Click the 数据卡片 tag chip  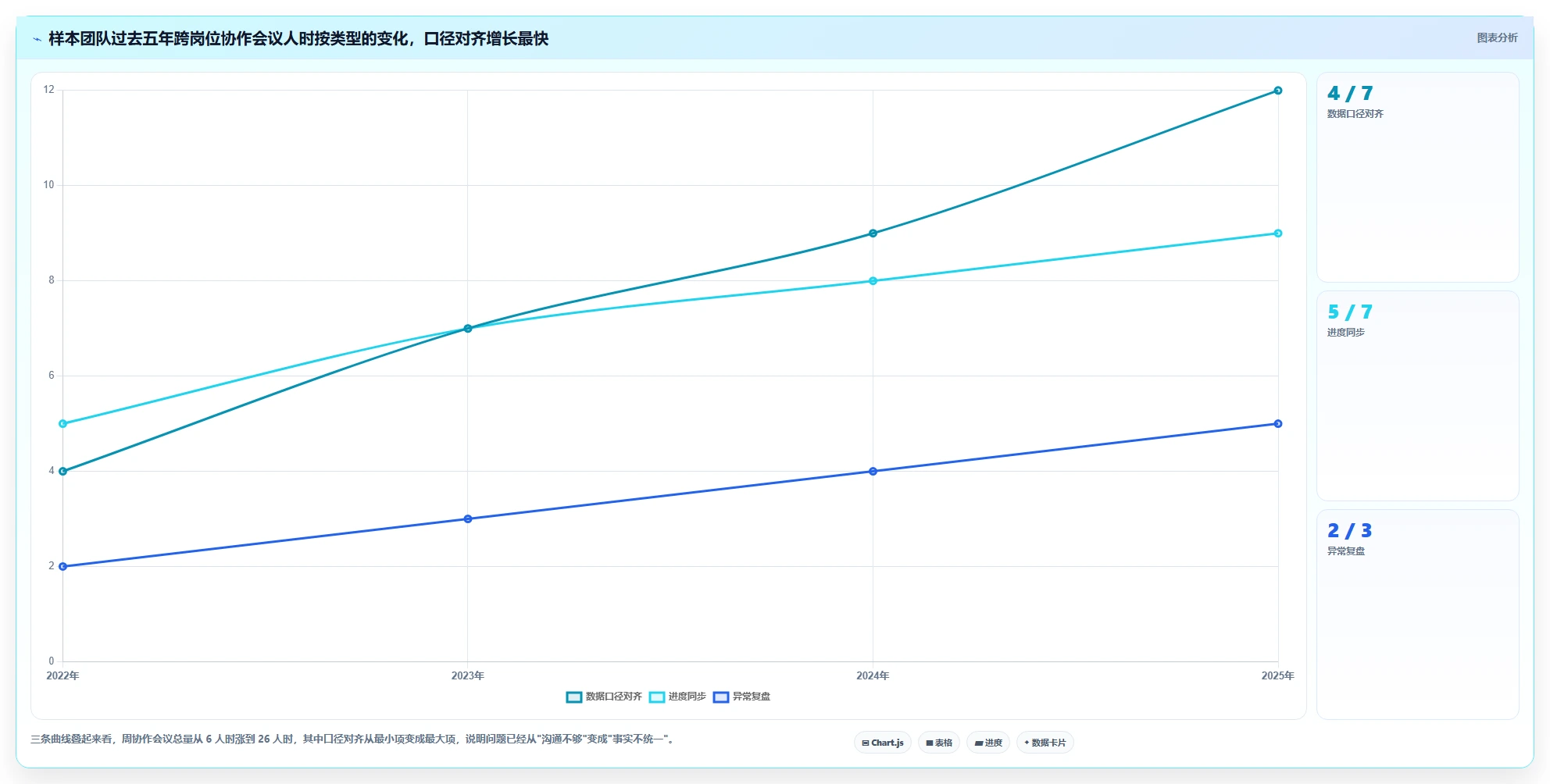coord(1045,743)
